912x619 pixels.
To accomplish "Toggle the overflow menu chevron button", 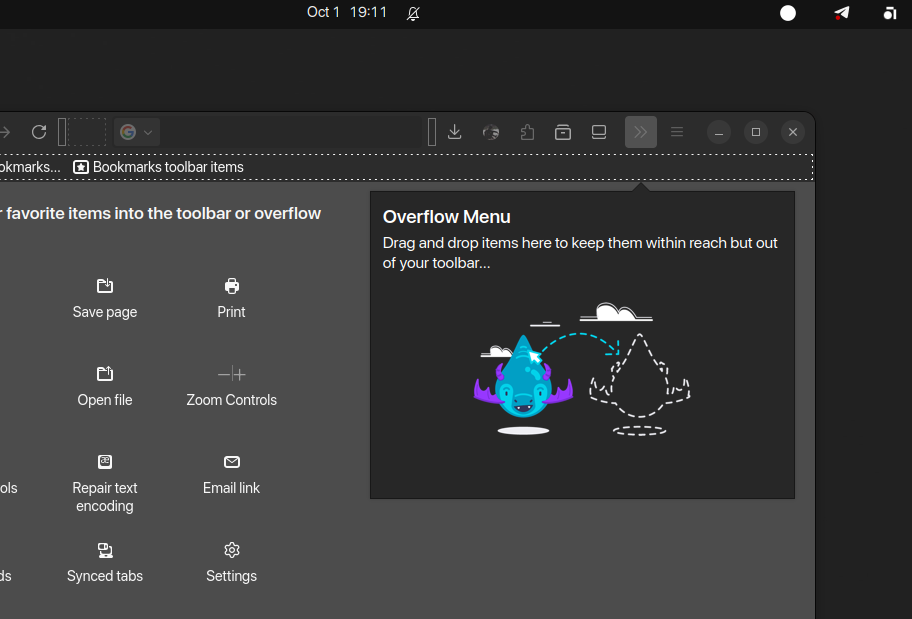I will 641,132.
